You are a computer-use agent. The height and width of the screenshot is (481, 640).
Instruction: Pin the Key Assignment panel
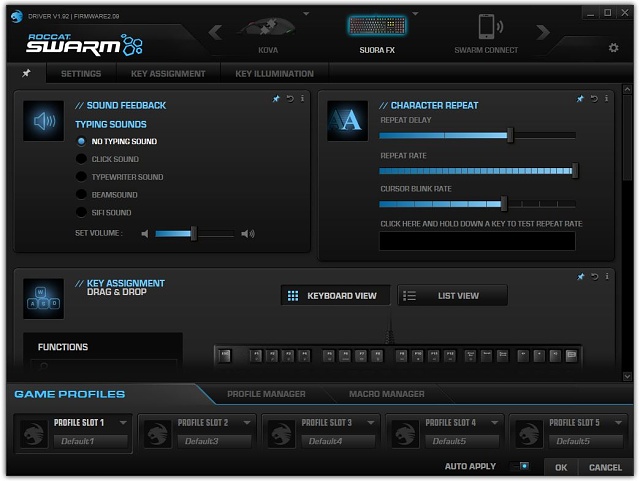click(x=581, y=277)
